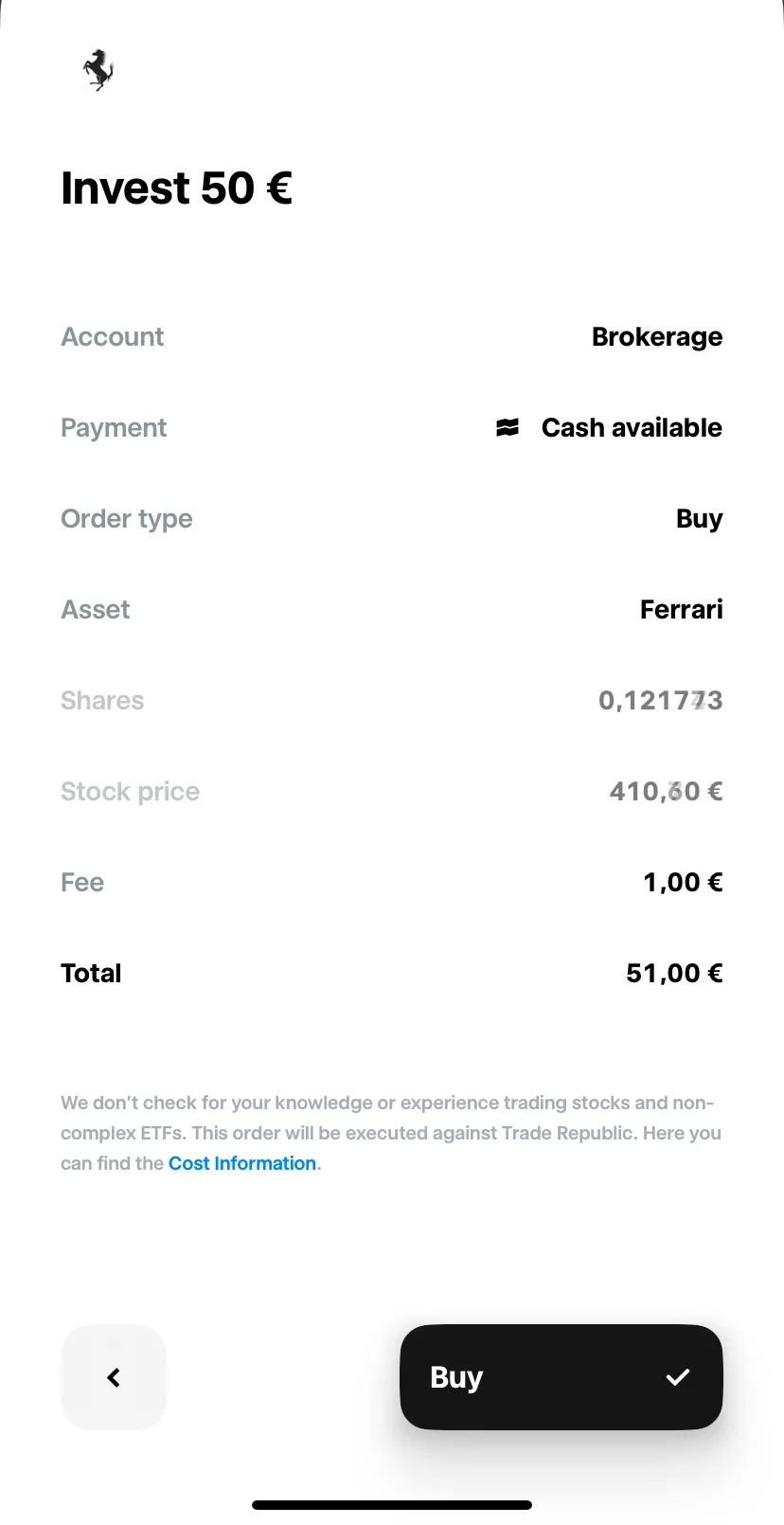
Task: Open the Cost Information link
Action: [242, 1163]
